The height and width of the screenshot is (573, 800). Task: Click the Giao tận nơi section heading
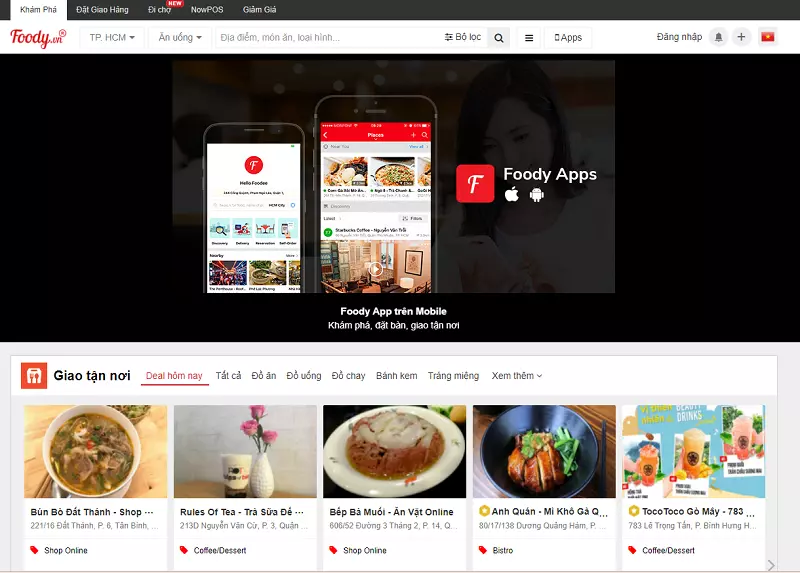point(92,376)
